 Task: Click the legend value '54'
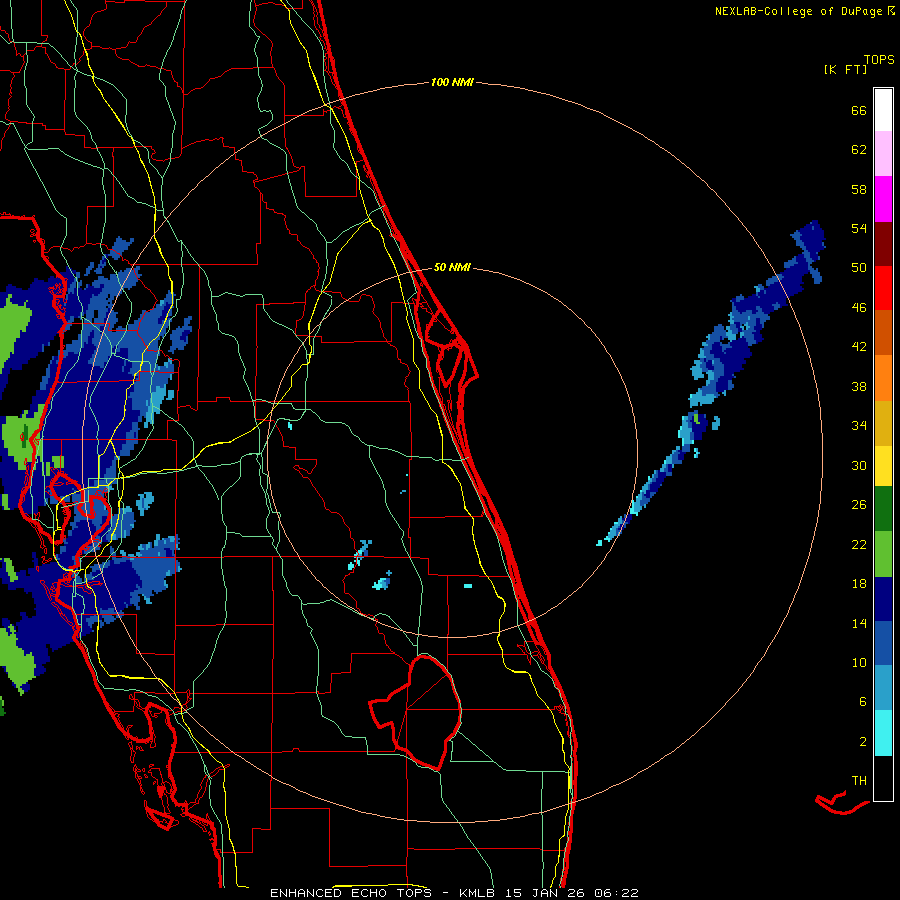coord(859,228)
